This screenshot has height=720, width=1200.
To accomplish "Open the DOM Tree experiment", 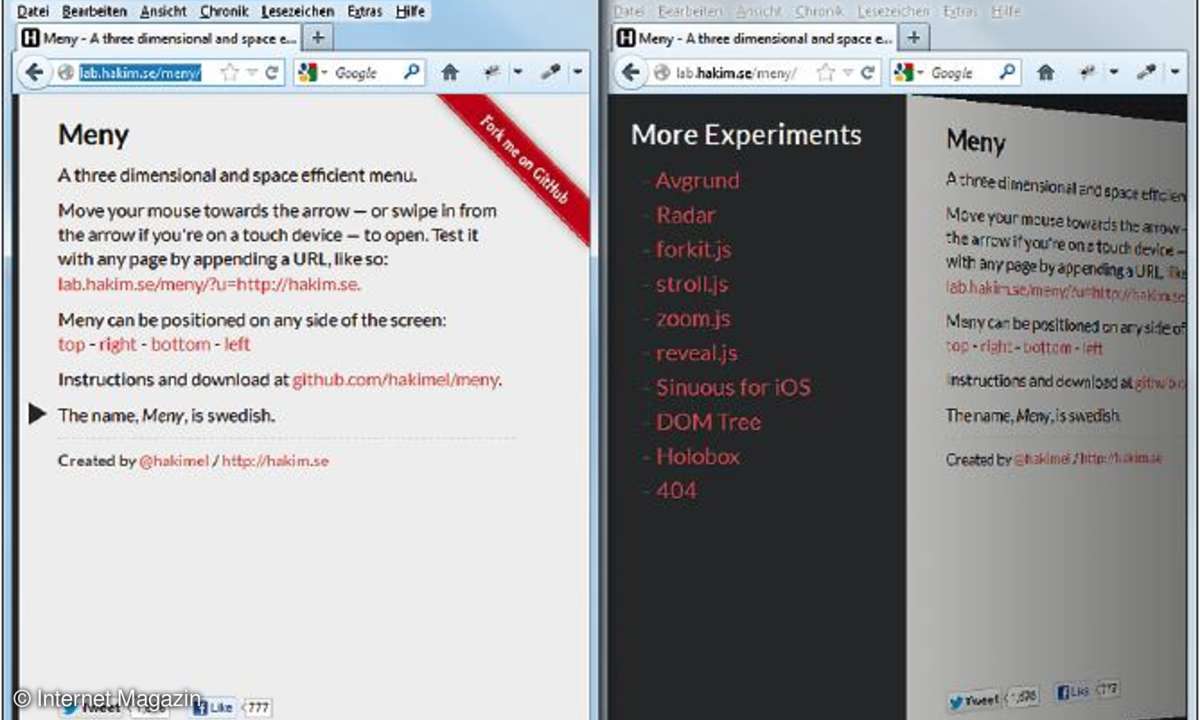I will 708,422.
